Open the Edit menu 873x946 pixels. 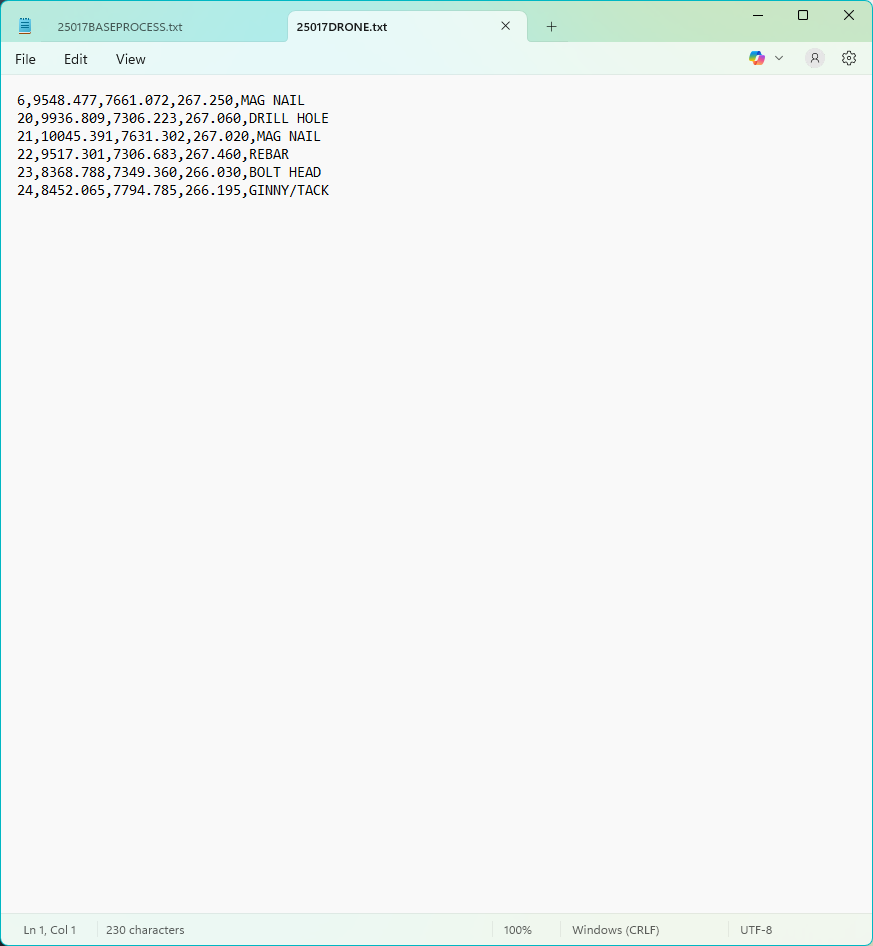click(x=75, y=59)
